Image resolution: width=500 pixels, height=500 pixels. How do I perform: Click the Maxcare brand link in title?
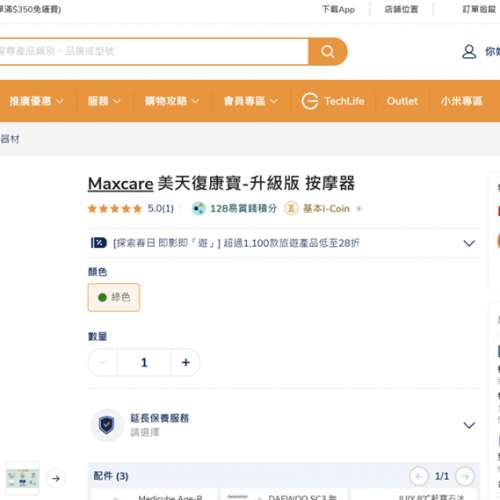[121, 184]
